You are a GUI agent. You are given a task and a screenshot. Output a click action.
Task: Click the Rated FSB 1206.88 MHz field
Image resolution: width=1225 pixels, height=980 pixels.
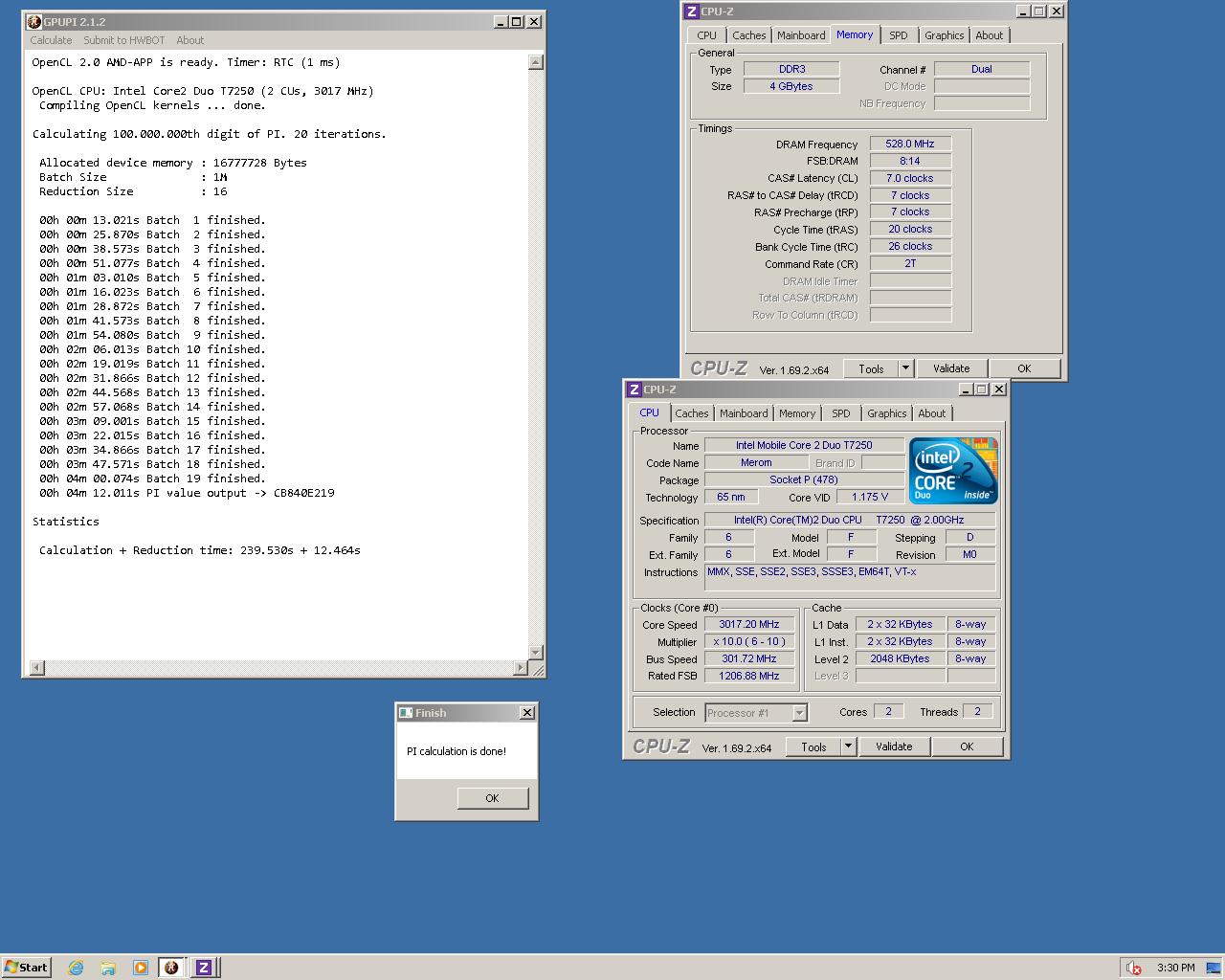(749, 676)
